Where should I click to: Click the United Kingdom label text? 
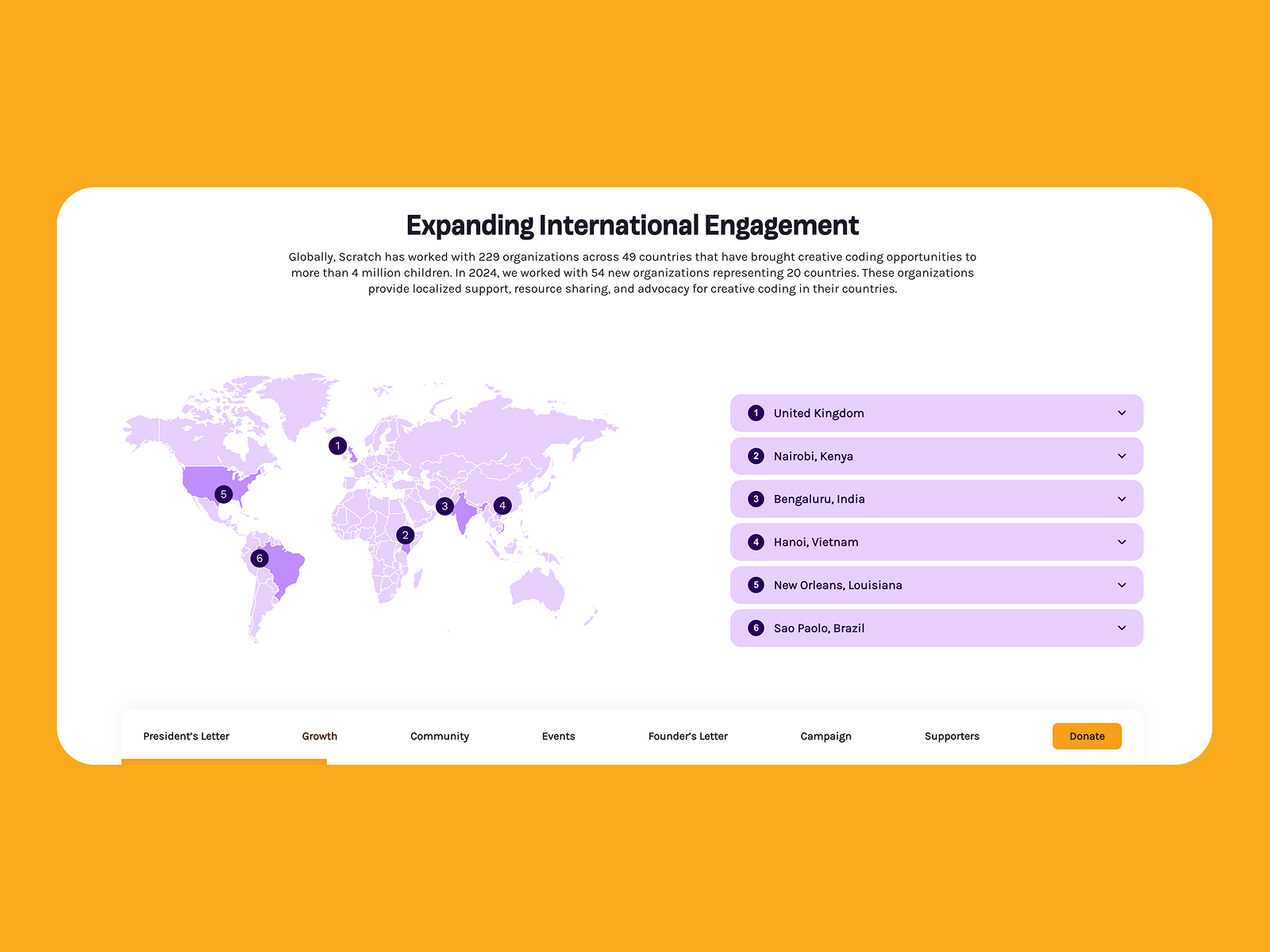pyautogui.click(x=819, y=413)
